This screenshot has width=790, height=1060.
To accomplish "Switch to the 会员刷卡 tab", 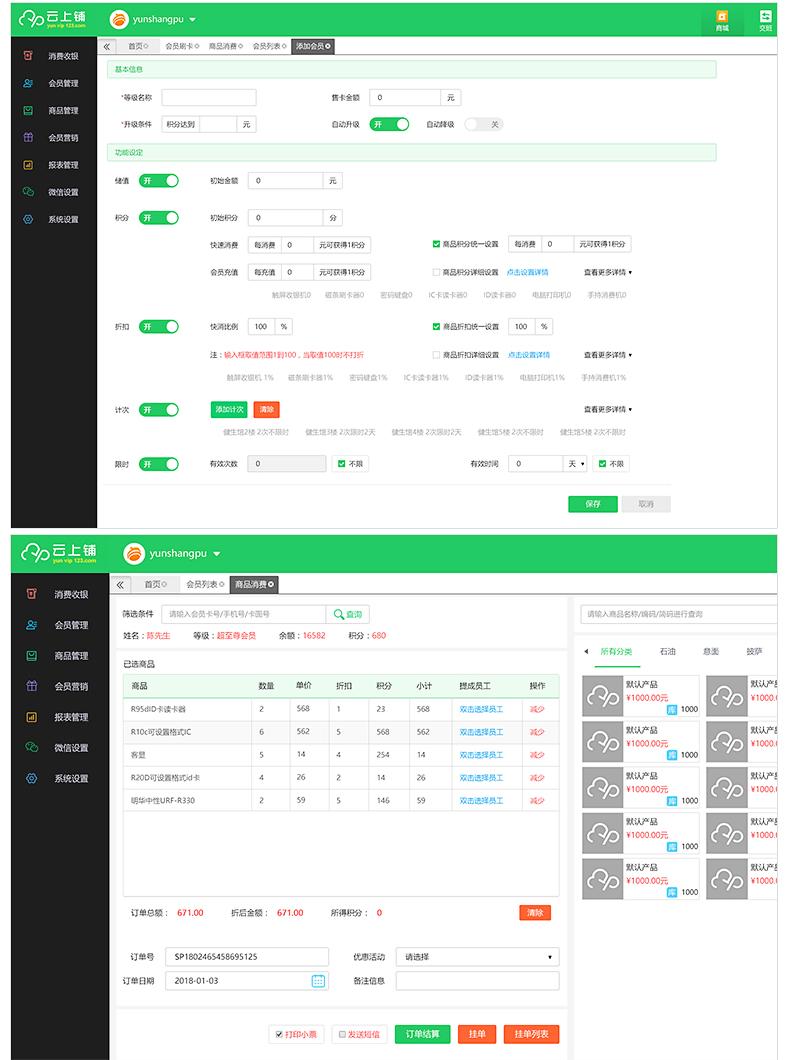I will click(180, 46).
